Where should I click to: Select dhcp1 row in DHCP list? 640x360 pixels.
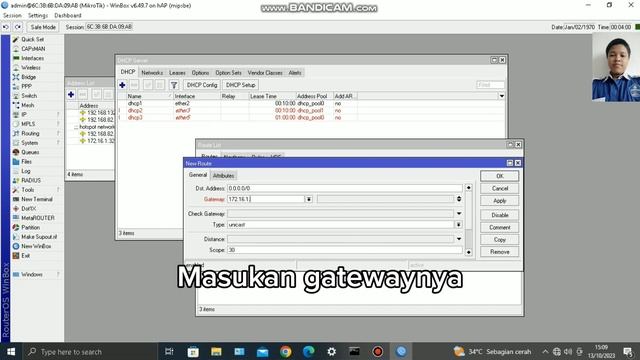310,104
